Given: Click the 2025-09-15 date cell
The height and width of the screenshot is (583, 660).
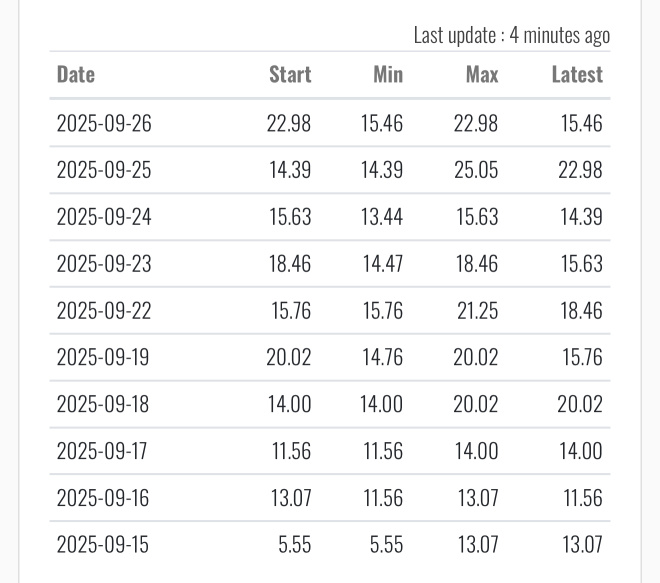Looking at the screenshot, I should [104, 545].
